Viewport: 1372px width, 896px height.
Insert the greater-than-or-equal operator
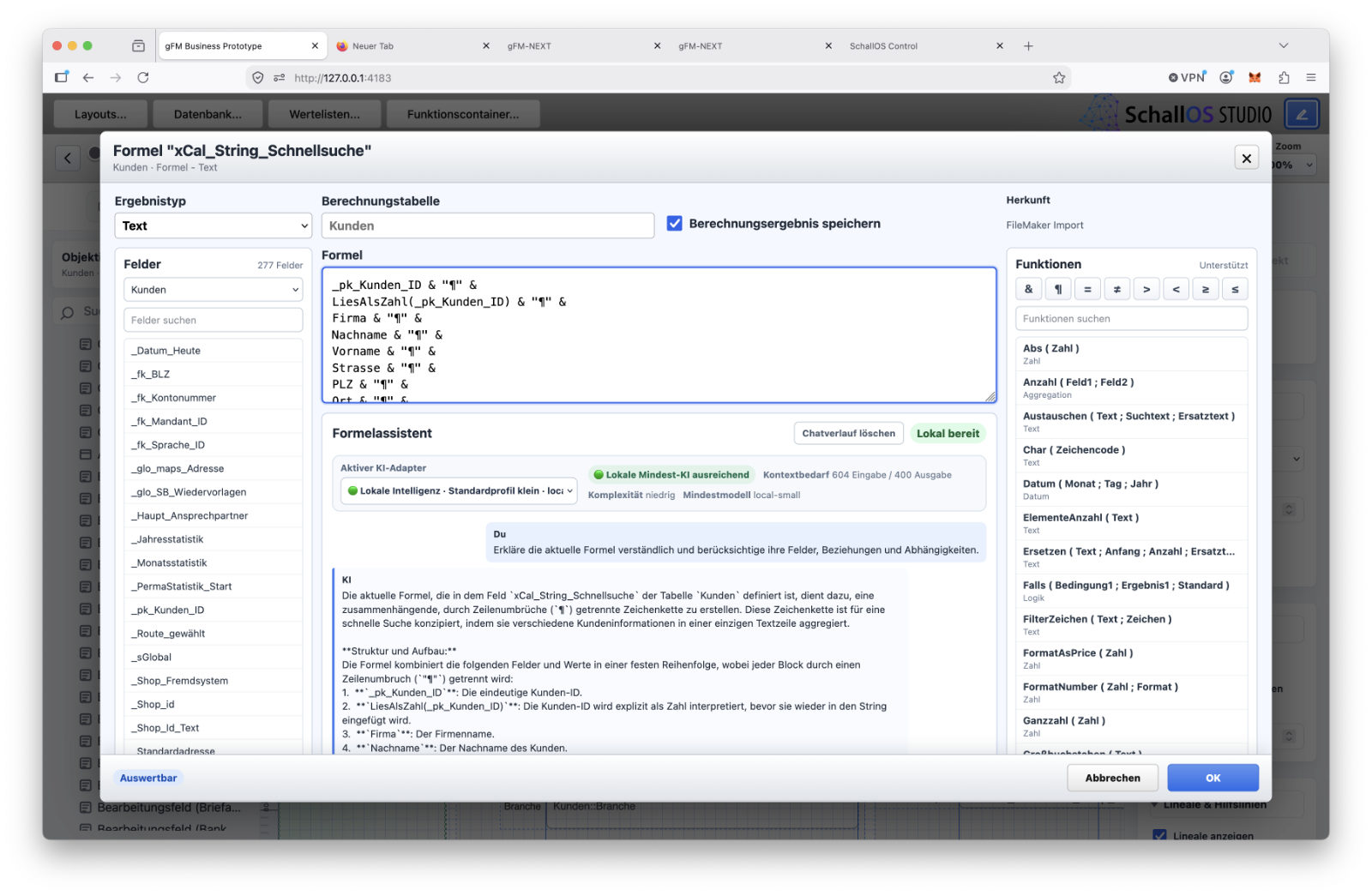1205,289
